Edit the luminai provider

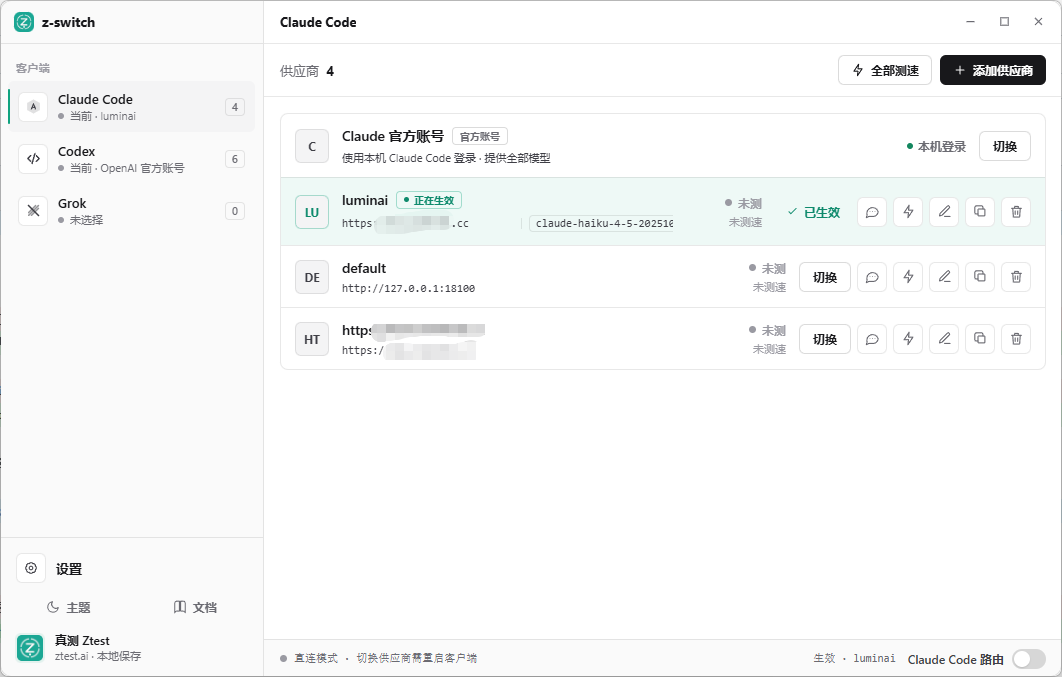(944, 212)
